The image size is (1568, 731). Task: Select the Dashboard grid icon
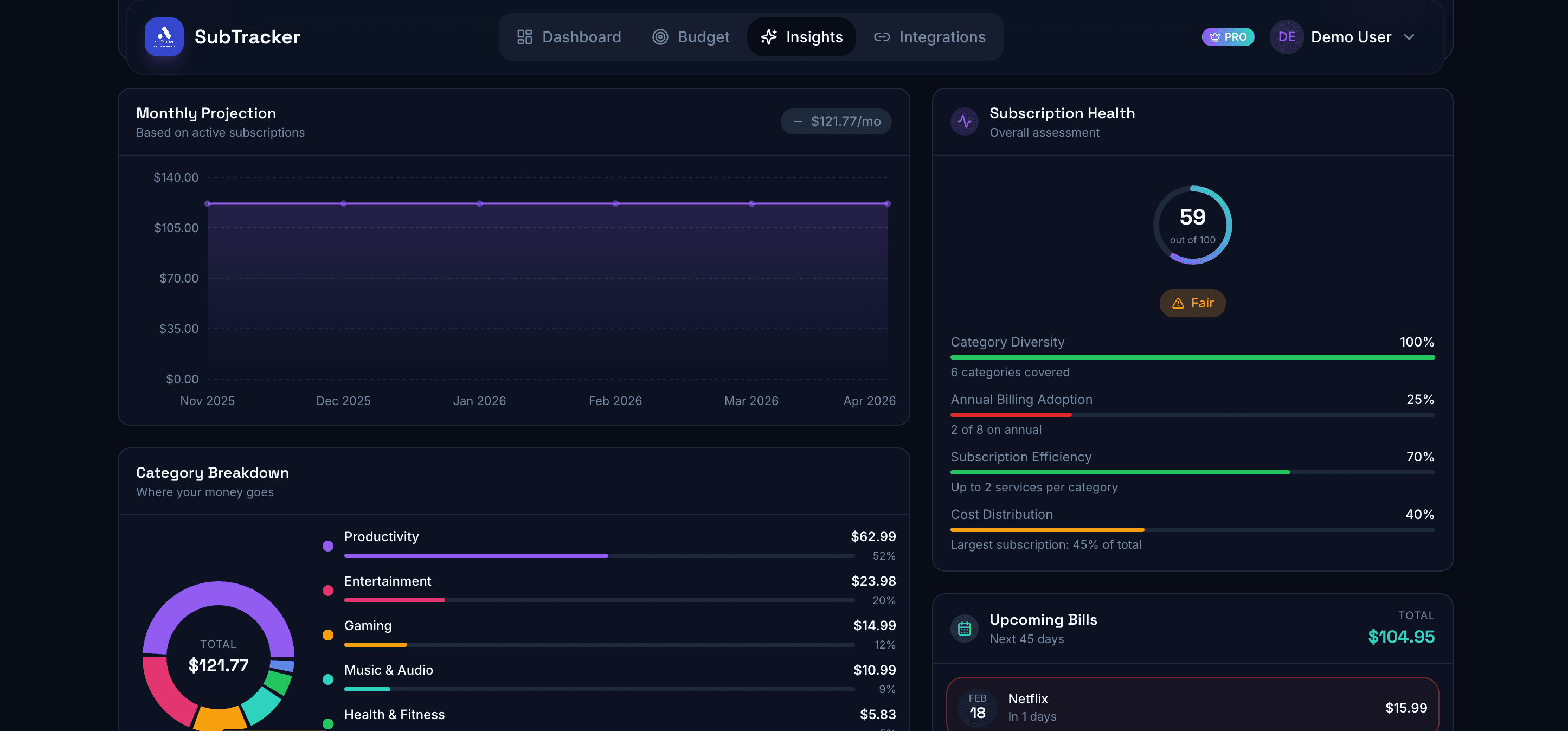tap(524, 36)
